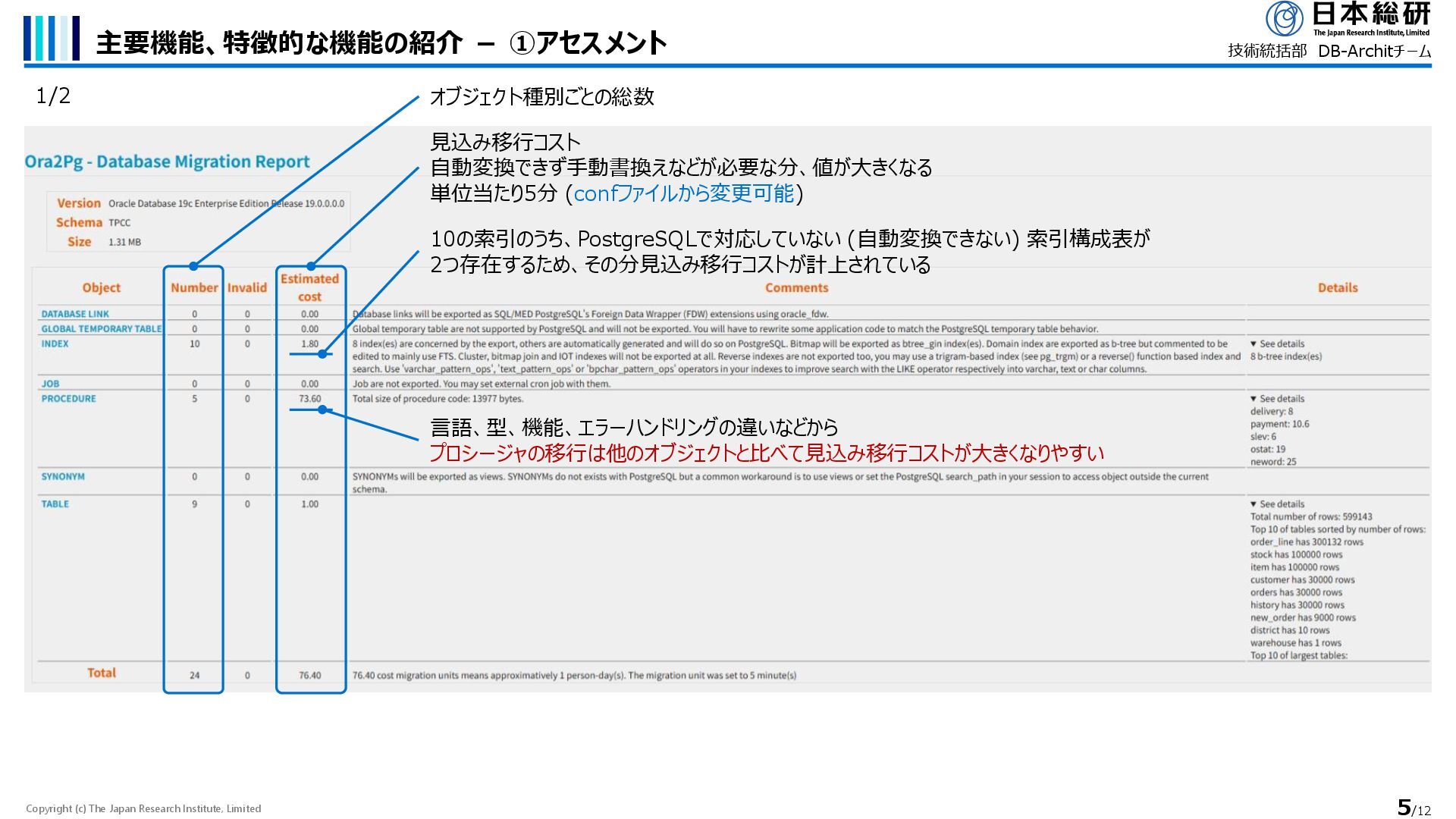Open the DATABASE LINK object link
The width and height of the screenshot is (1456, 819).
[x=75, y=314]
